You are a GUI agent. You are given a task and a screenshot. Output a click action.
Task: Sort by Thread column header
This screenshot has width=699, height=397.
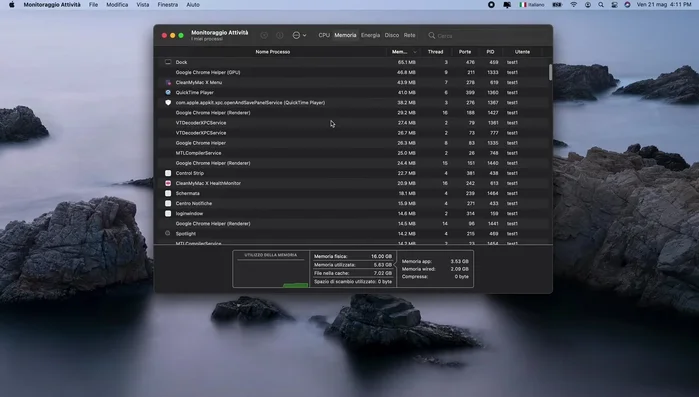(436, 52)
